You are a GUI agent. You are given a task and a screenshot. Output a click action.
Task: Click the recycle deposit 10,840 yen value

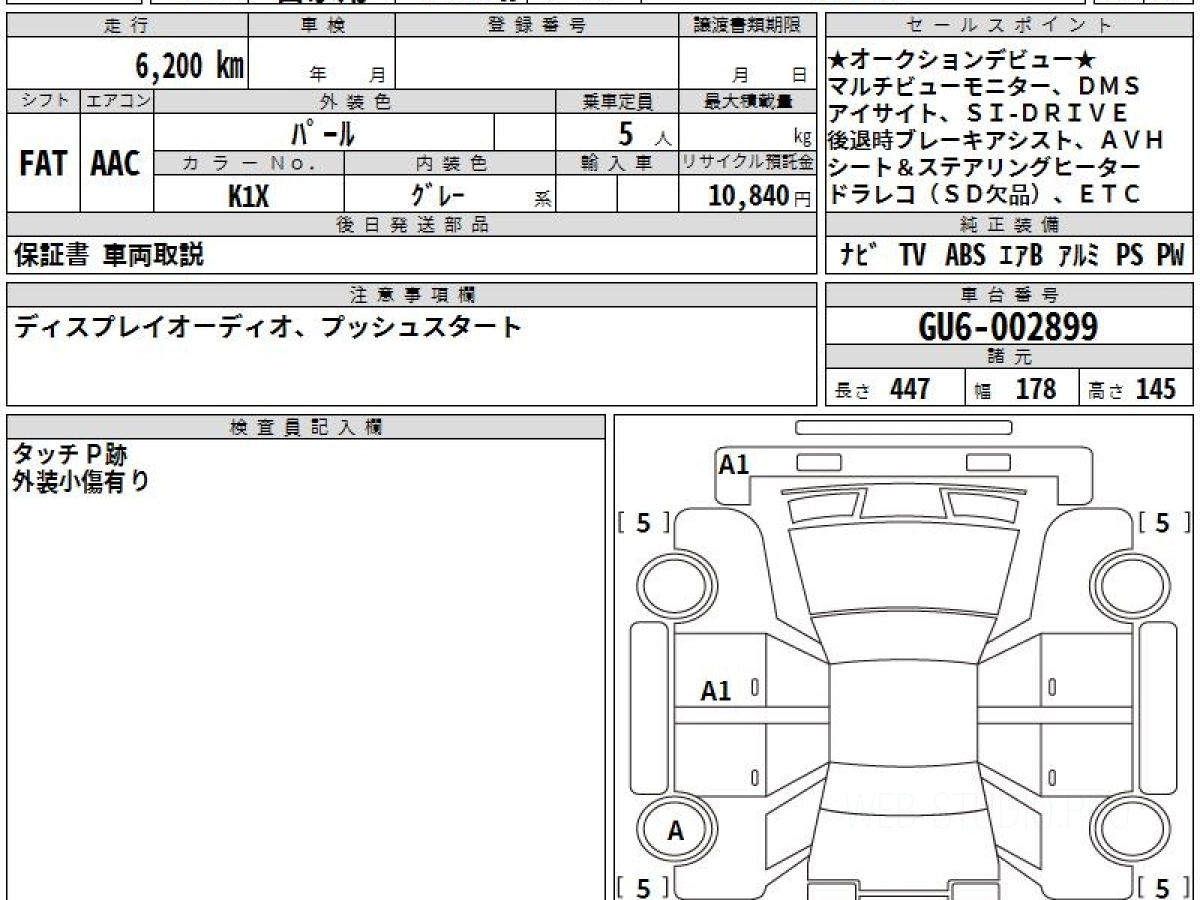[748, 196]
